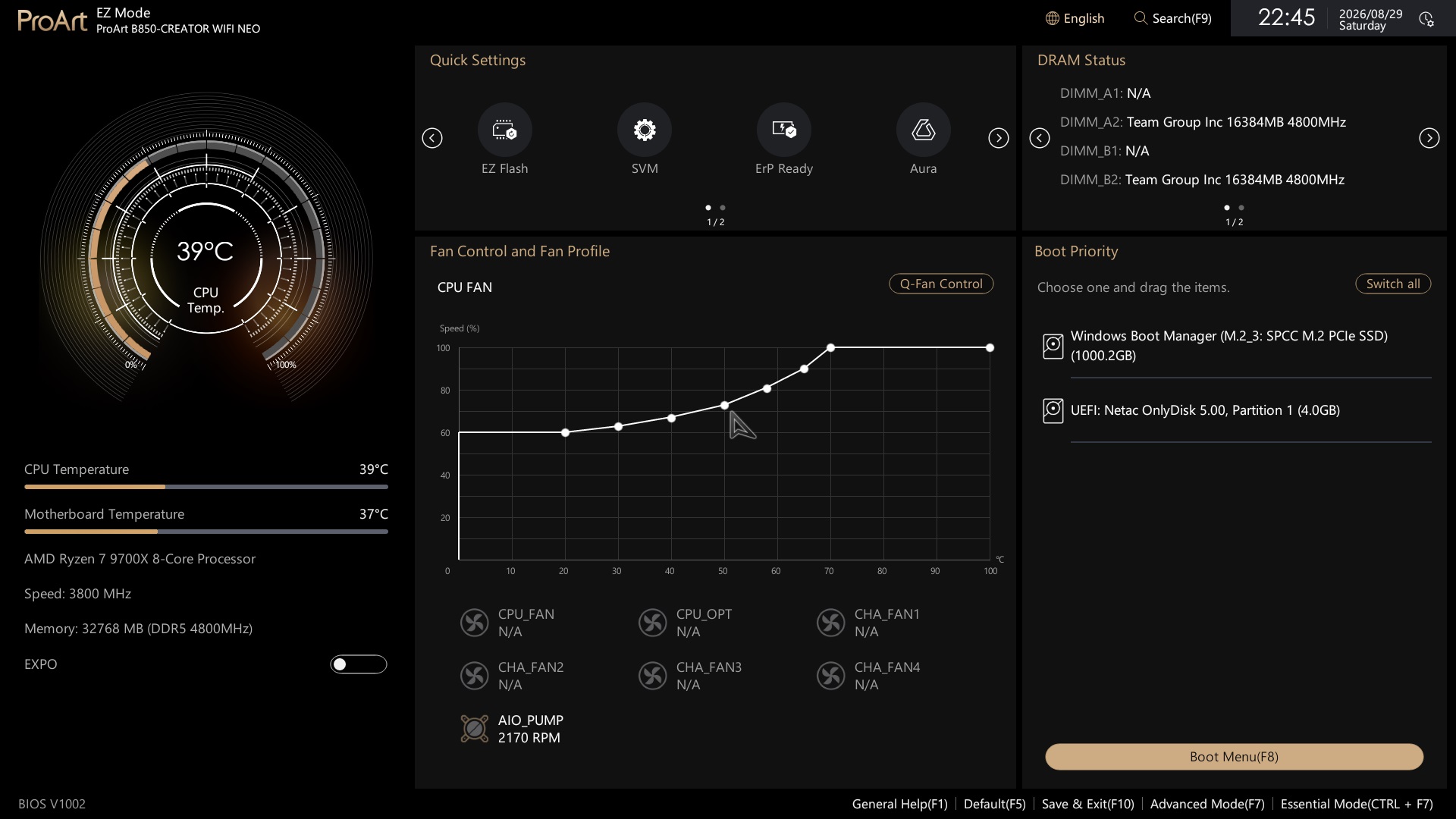Toggle SVM gear icon in Quick Settings

pos(645,130)
